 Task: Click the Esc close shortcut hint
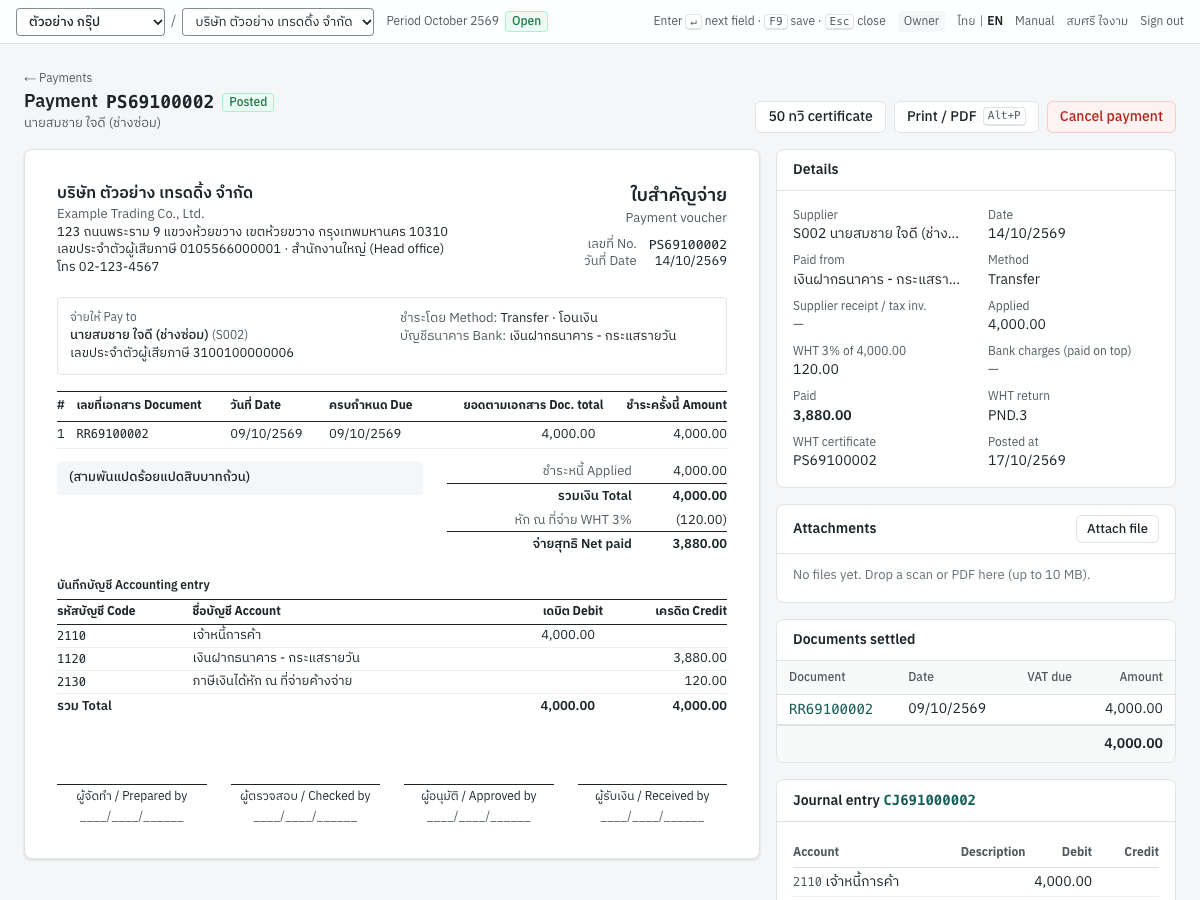coord(839,21)
